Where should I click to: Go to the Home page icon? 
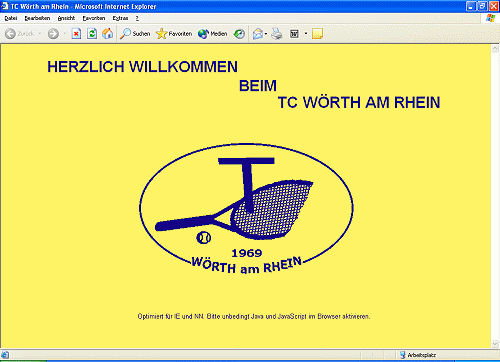click(x=107, y=34)
